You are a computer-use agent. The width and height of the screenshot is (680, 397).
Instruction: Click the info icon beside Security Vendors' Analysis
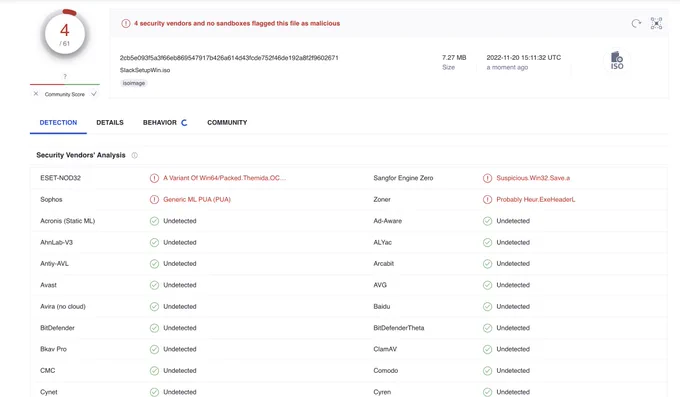click(134, 155)
